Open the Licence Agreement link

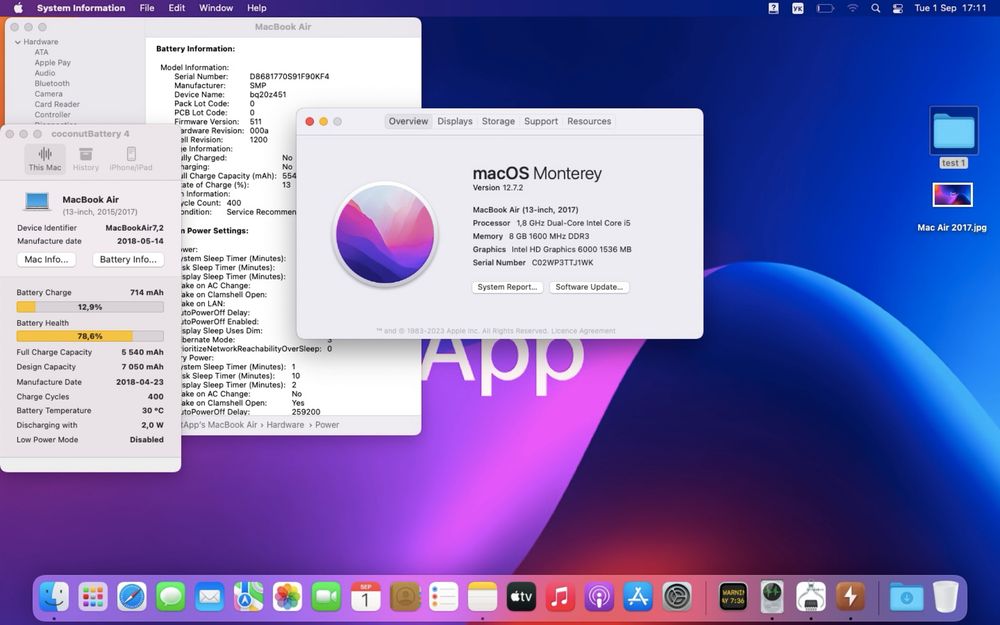pyautogui.click(x=583, y=331)
